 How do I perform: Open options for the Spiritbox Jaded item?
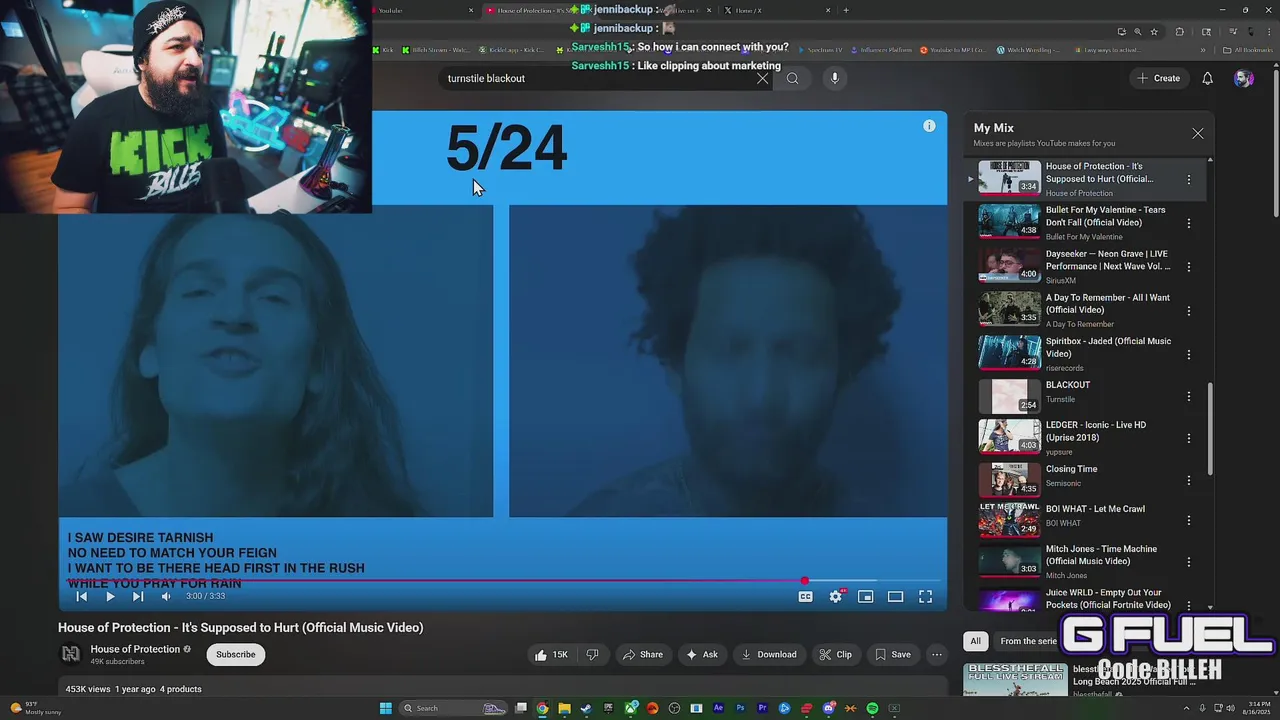[1189, 354]
